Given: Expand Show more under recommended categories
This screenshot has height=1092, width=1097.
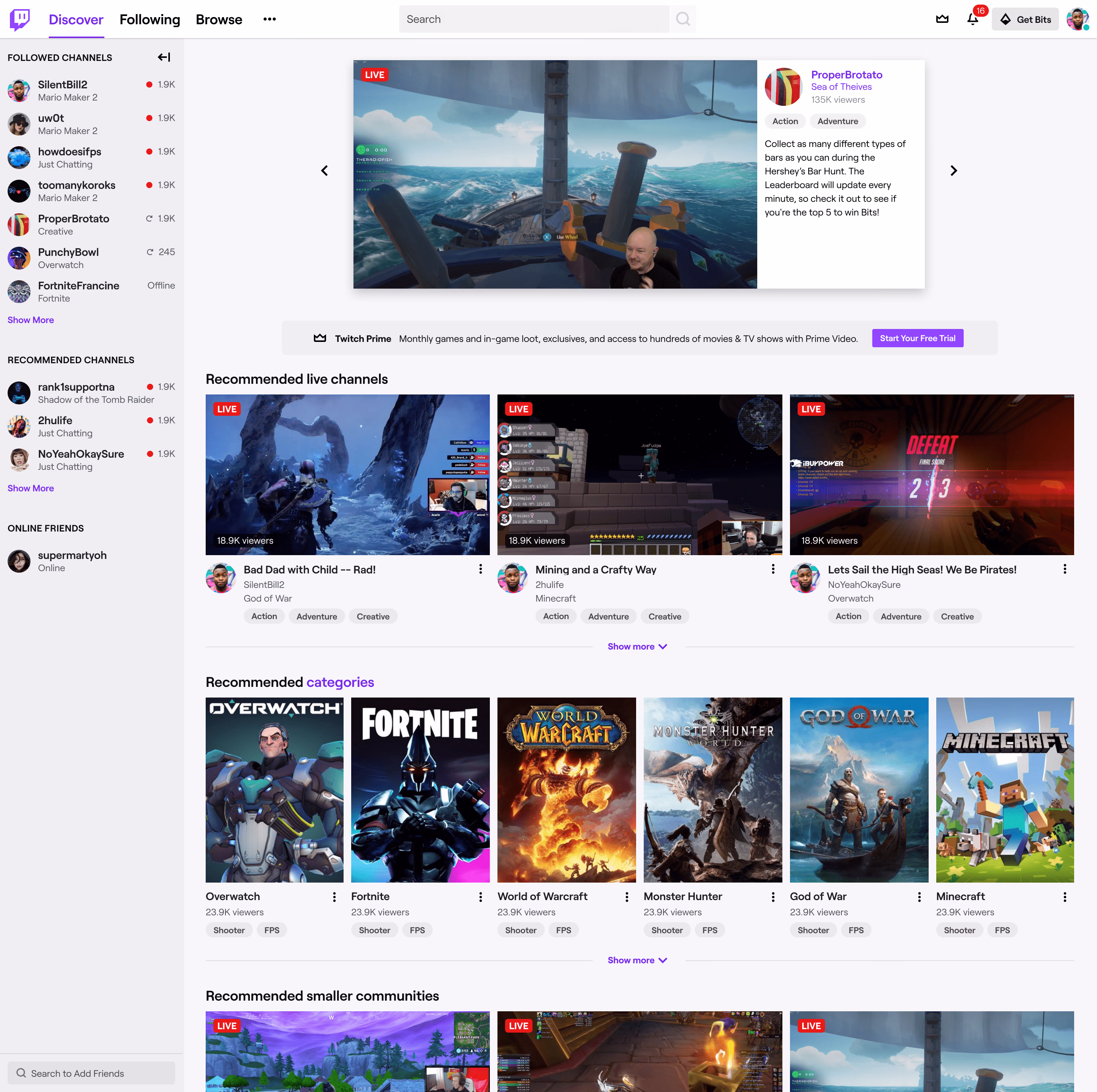Looking at the screenshot, I should pyautogui.click(x=637, y=960).
